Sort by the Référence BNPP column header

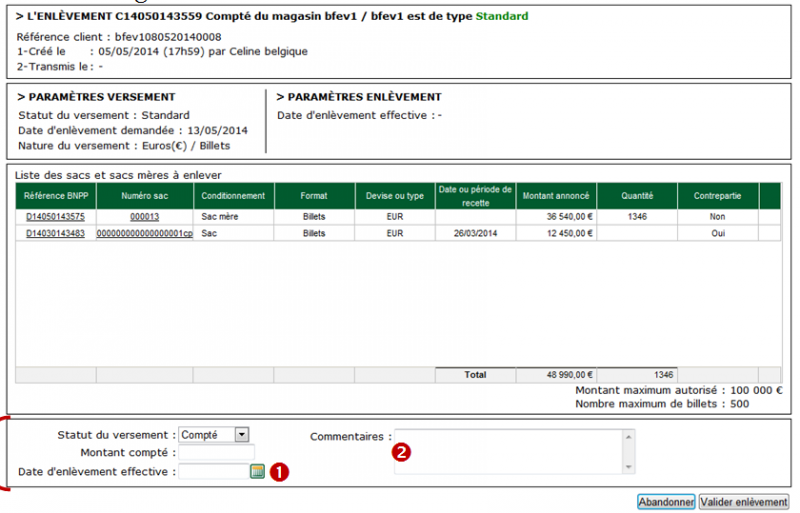point(56,196)
